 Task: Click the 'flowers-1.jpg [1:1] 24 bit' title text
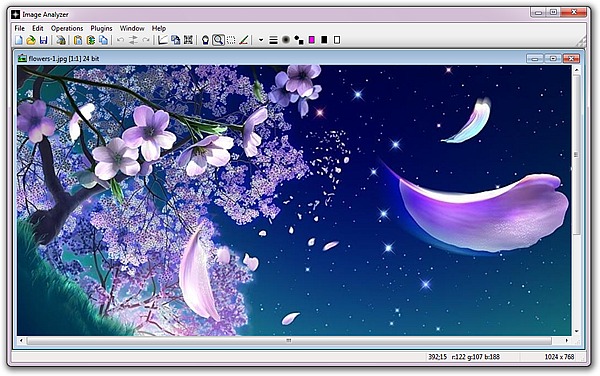pos(64,59)
